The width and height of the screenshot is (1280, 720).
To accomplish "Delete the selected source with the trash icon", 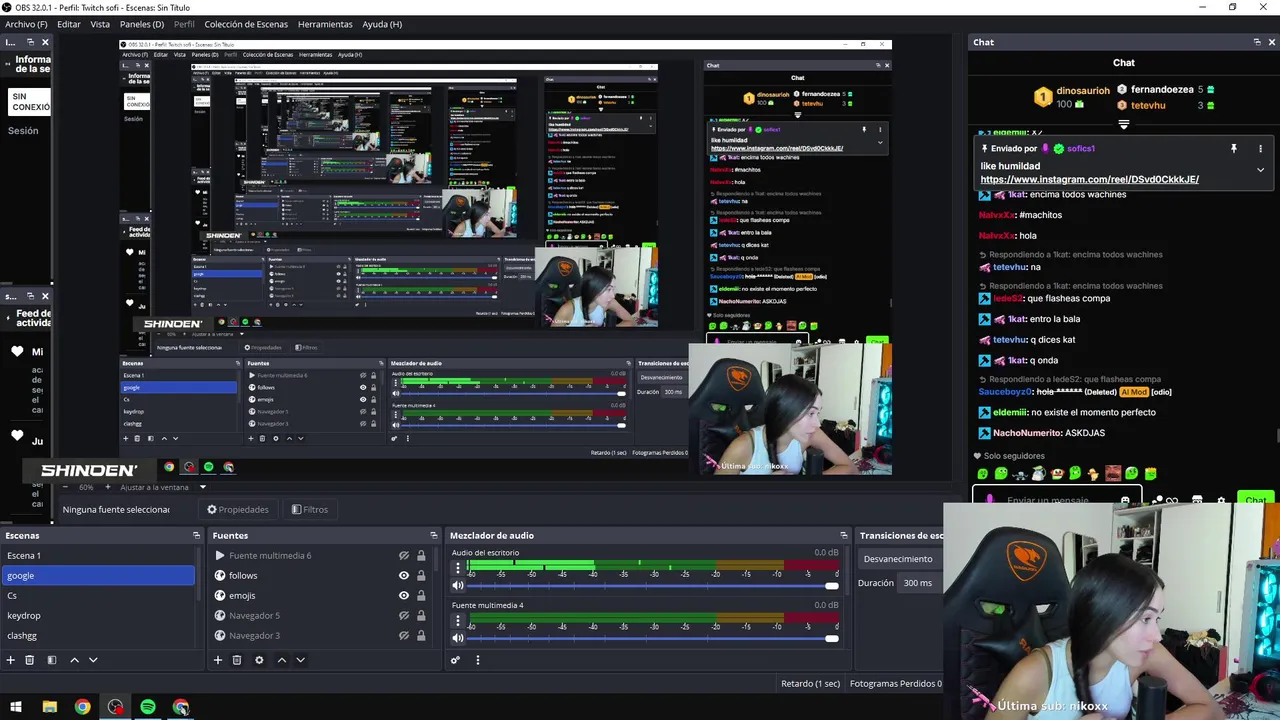I will 237,660.
